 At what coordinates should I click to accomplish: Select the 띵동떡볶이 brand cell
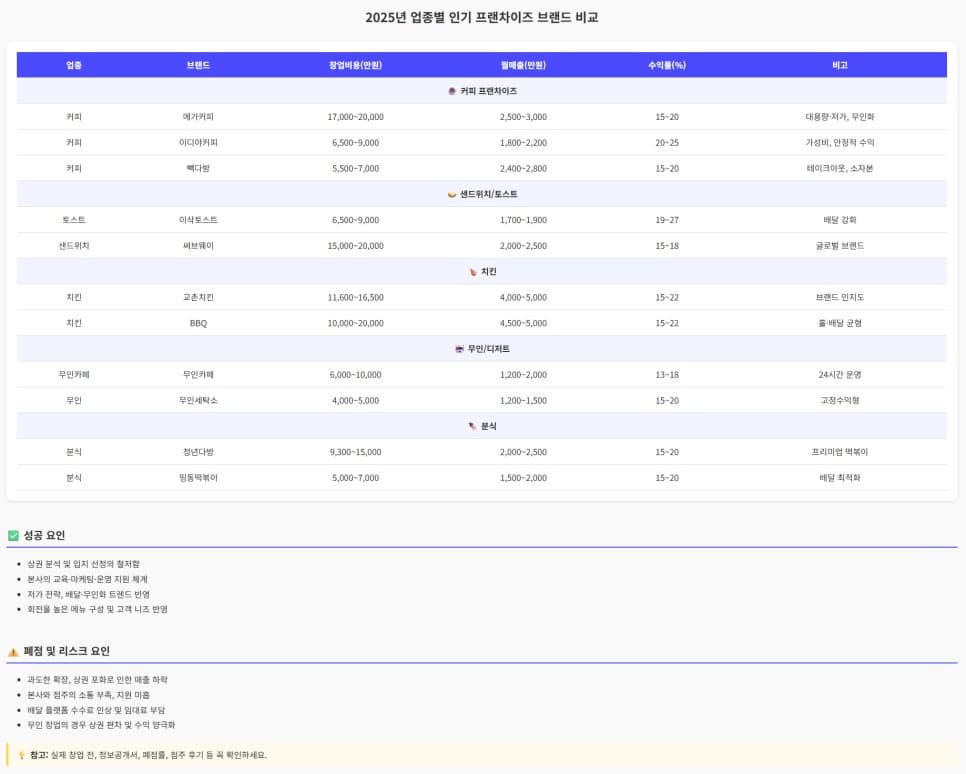pos(198,478)
